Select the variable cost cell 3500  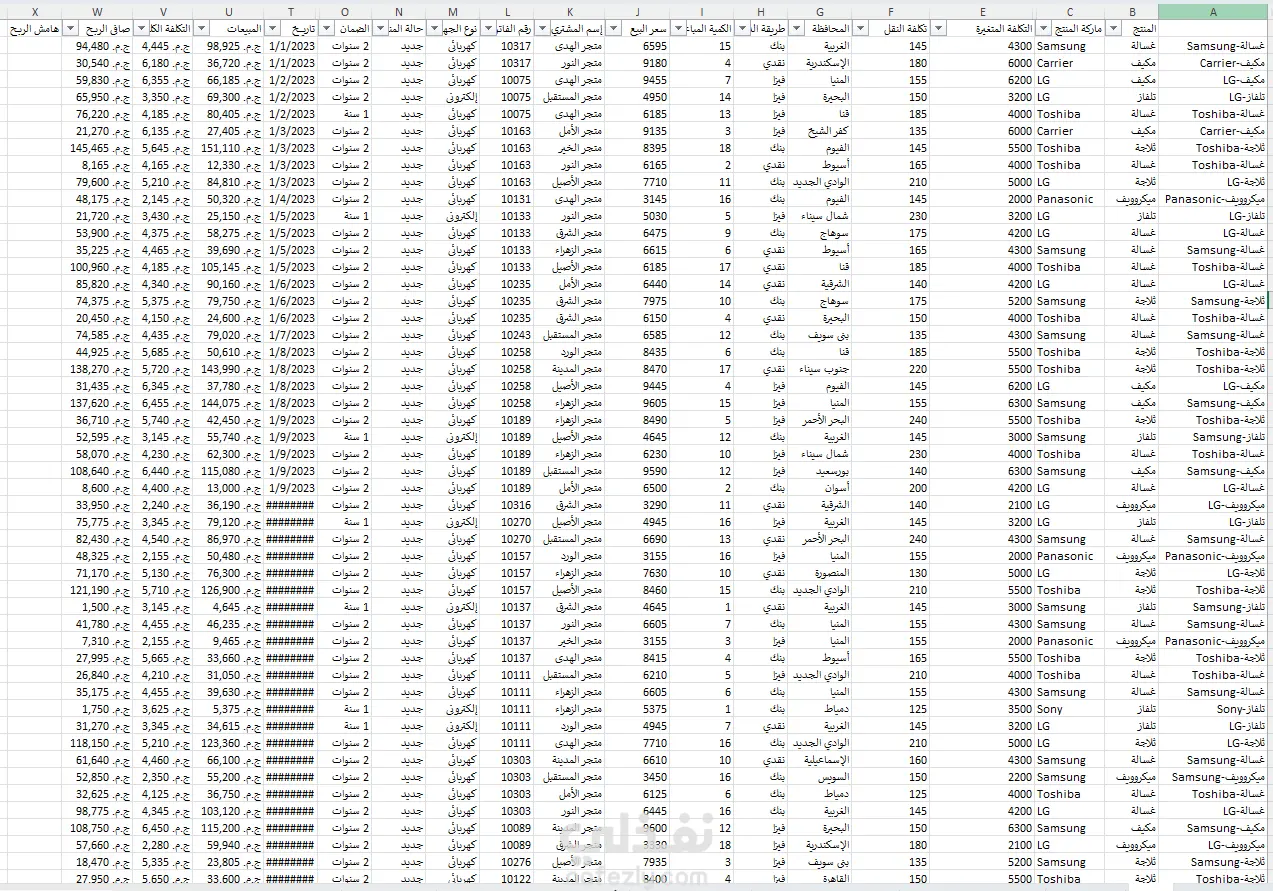[983, 709]
